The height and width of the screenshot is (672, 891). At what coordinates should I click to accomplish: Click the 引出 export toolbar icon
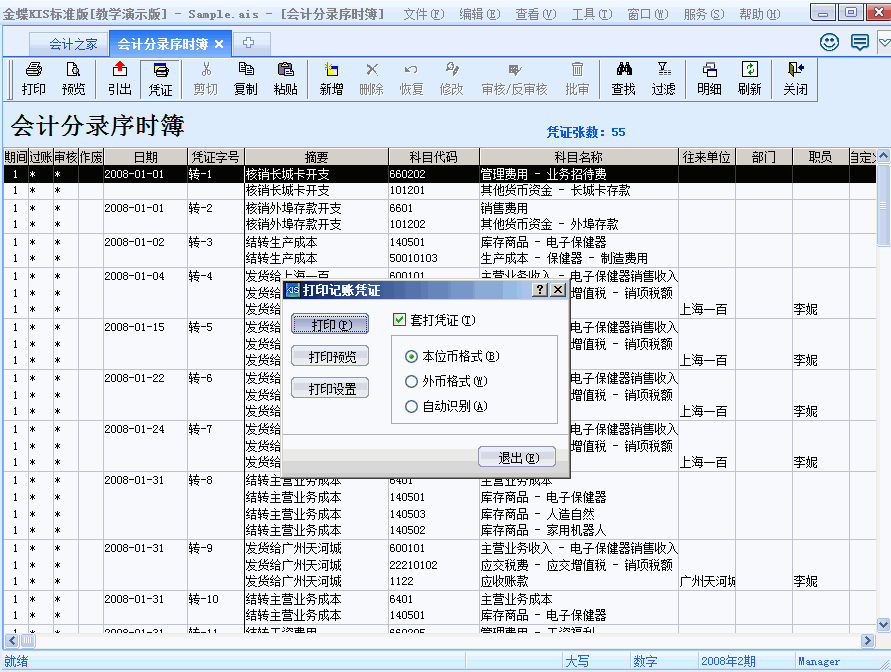click(119, 79)
